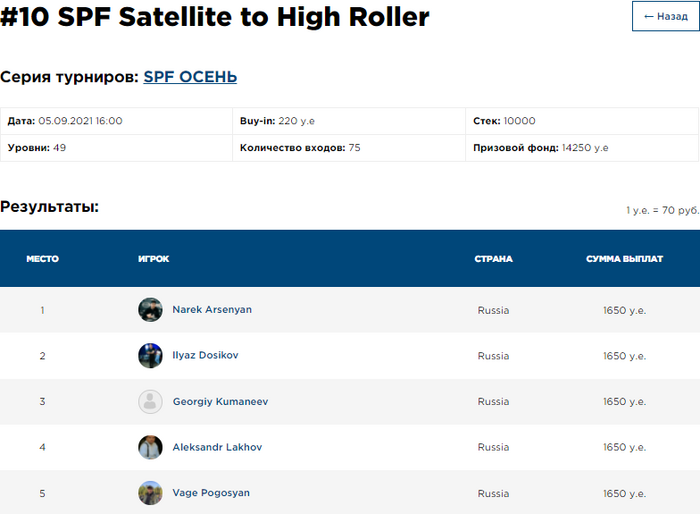700x514 pixels.
Task: Open Aleksandr Lakhov's player profile
Action: coord(217,448)
